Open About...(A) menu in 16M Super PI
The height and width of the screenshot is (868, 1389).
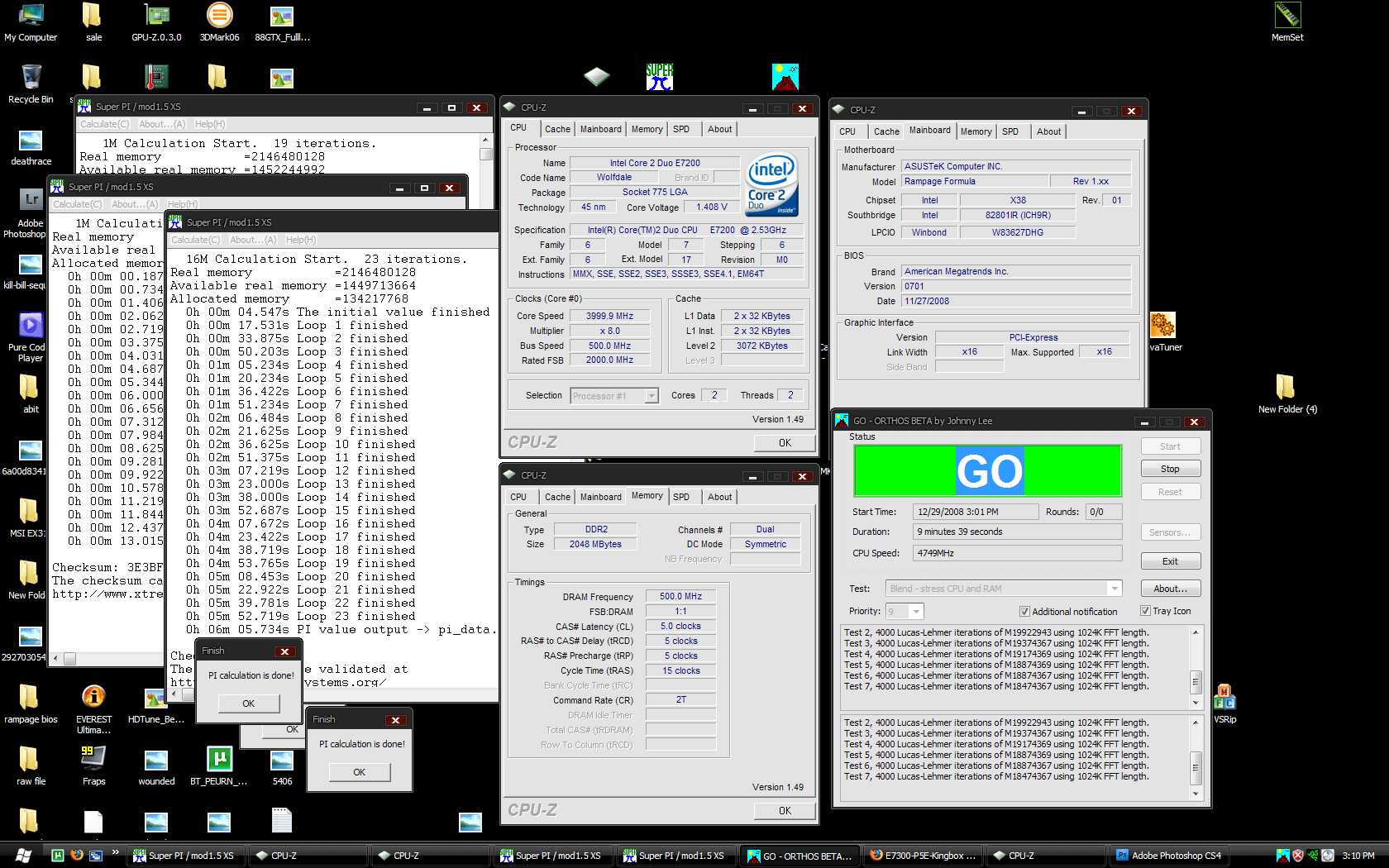(x=253, y=240)
